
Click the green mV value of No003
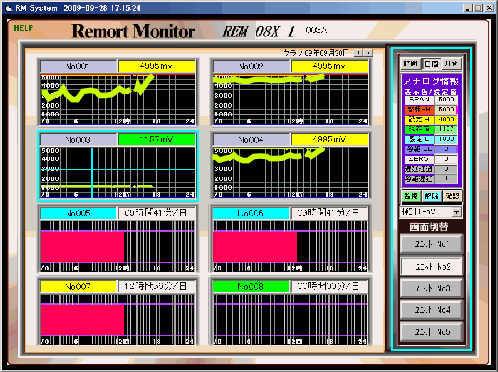tap(157, 139)
